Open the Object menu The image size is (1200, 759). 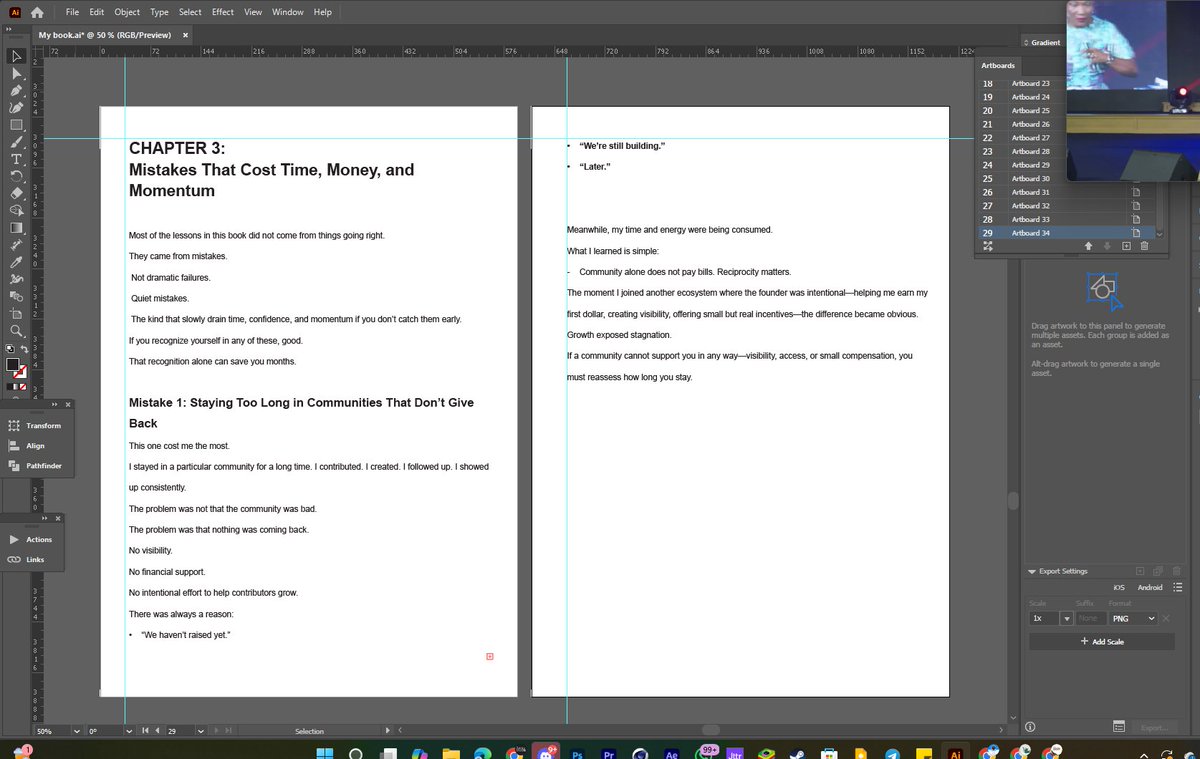point(127,12)
